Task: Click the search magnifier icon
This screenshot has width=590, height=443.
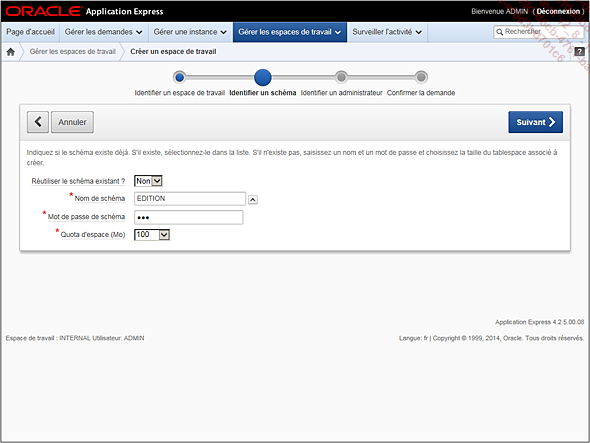Action: pyautogui.click(x=499, y=32)
